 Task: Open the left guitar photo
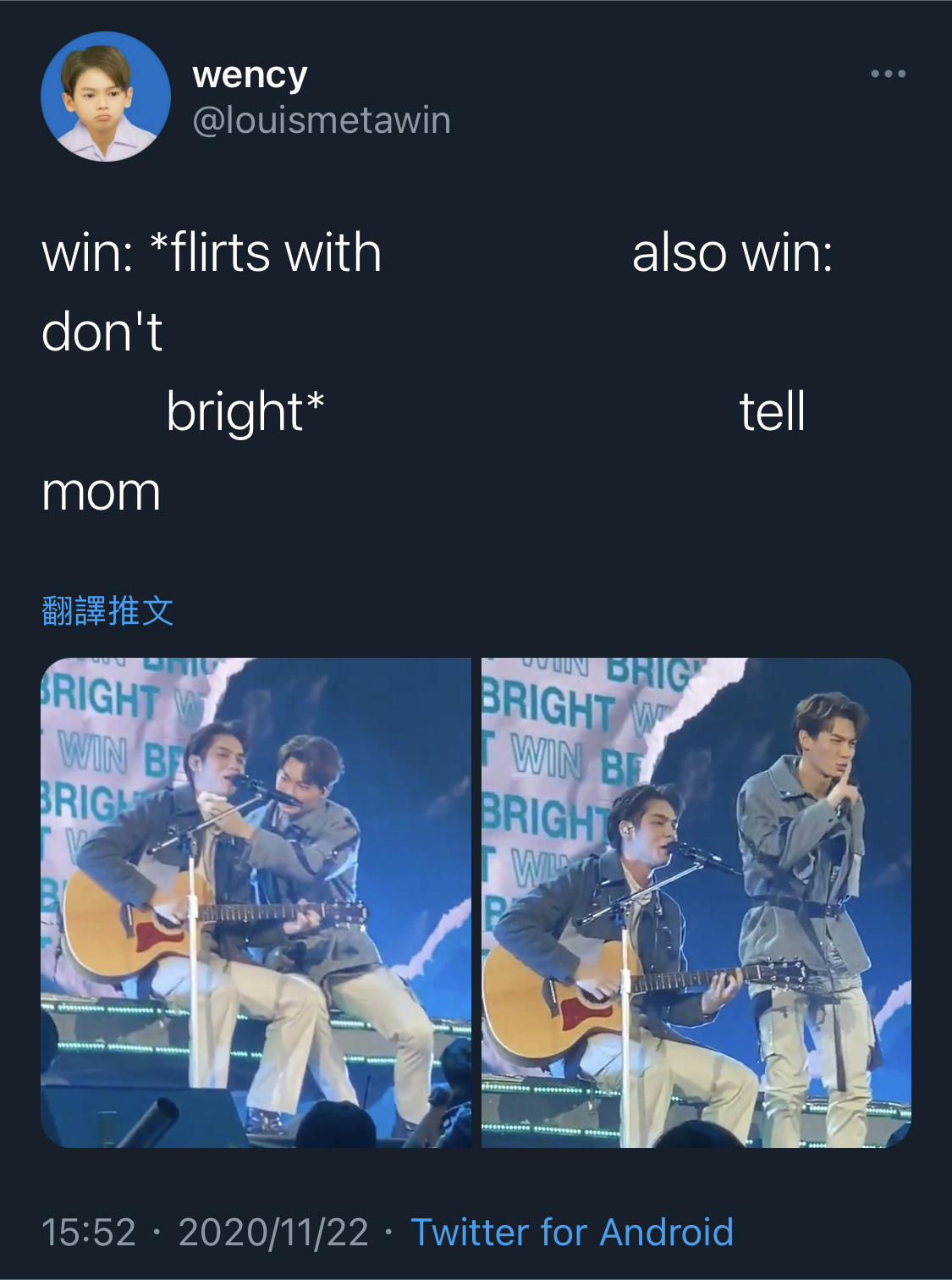tap(256, 902)
